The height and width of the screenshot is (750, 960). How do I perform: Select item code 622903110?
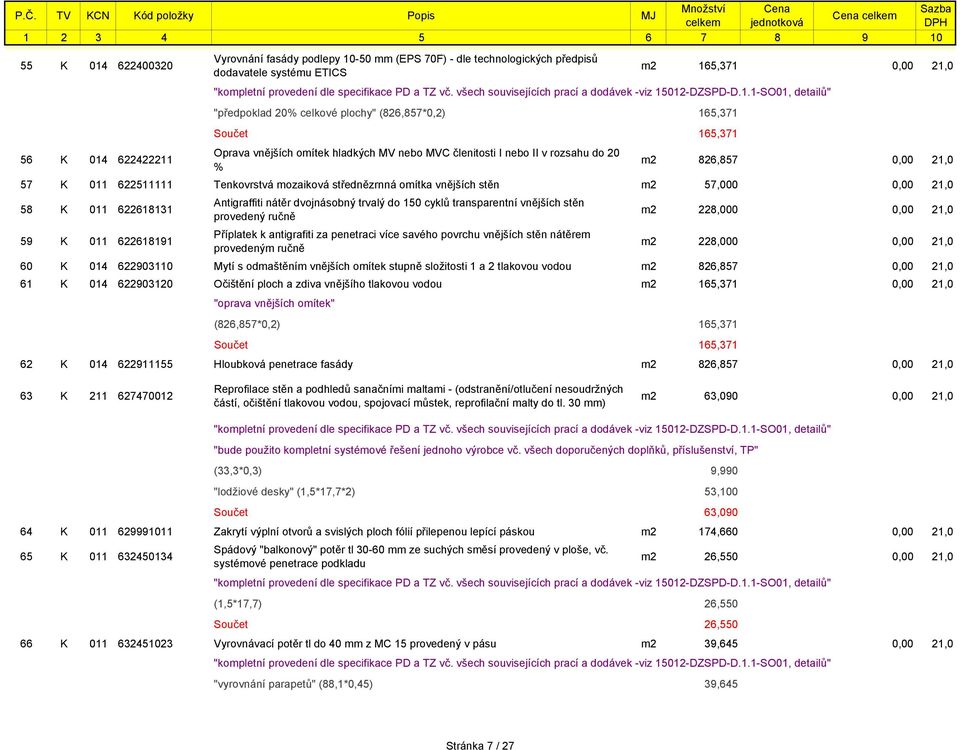[145, 266]
